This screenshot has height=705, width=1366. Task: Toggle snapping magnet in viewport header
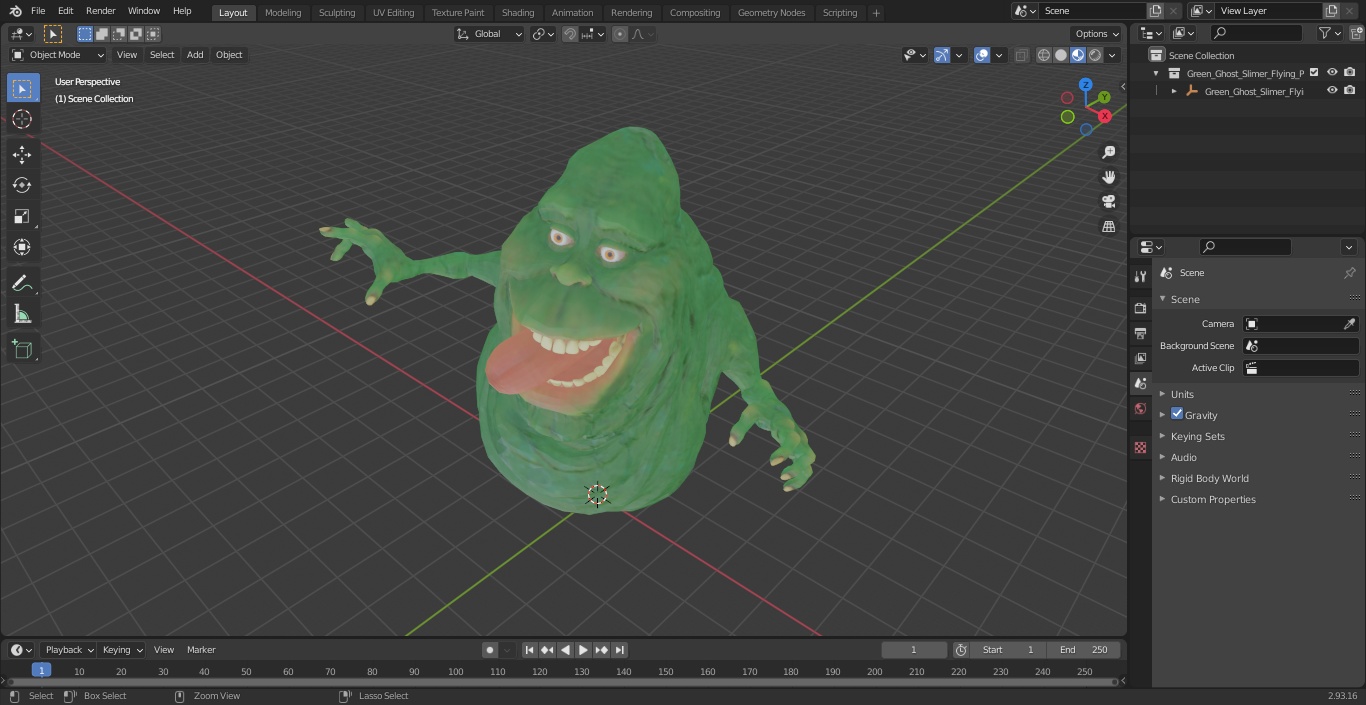tap(569, 34)
